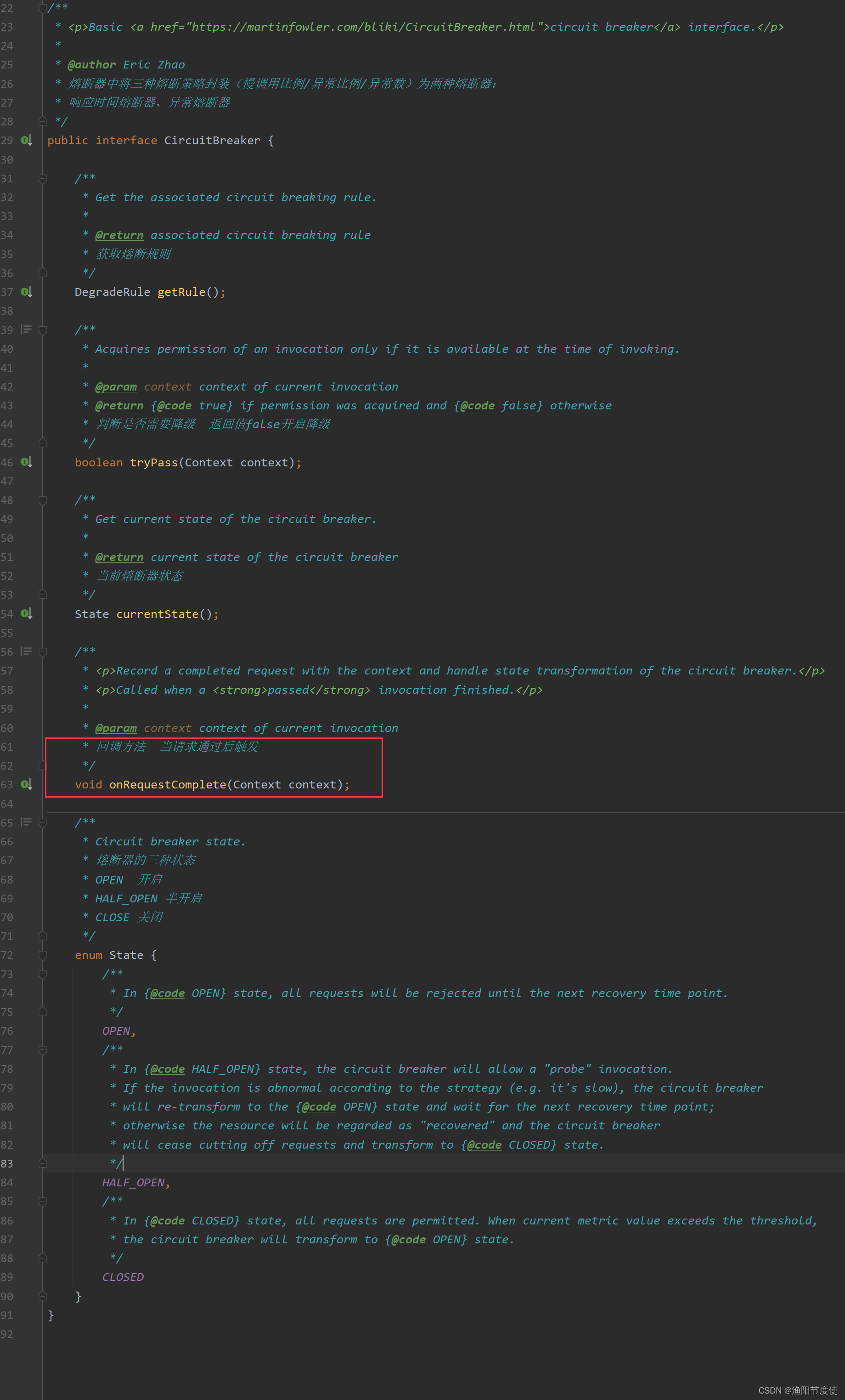The height and width of the screenshot is (1400, 845).
Task: Open implementations gutter icon for onRequestComplete
Action: point(26,784)
